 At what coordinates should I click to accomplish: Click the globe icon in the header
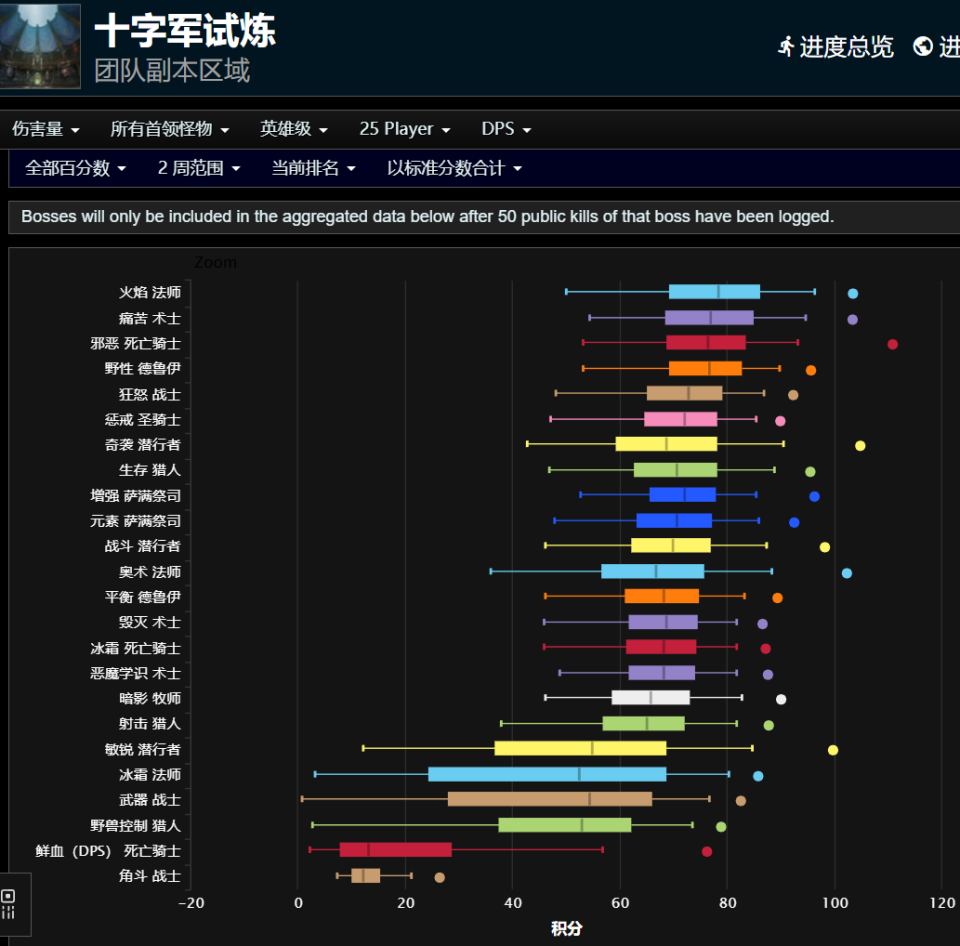pyautogui.click(x=923, y=47)
